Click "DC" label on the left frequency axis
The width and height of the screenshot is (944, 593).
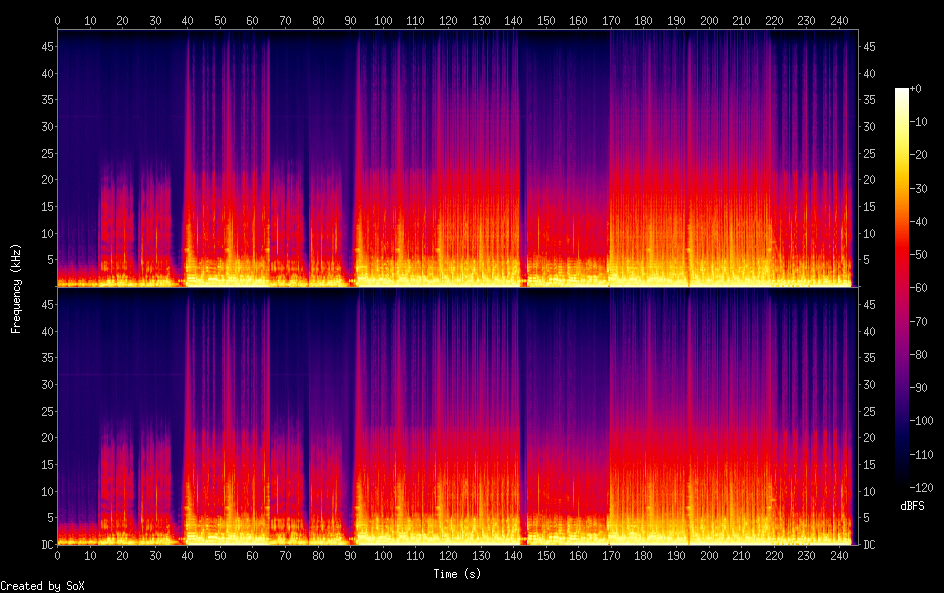[47, 545]
